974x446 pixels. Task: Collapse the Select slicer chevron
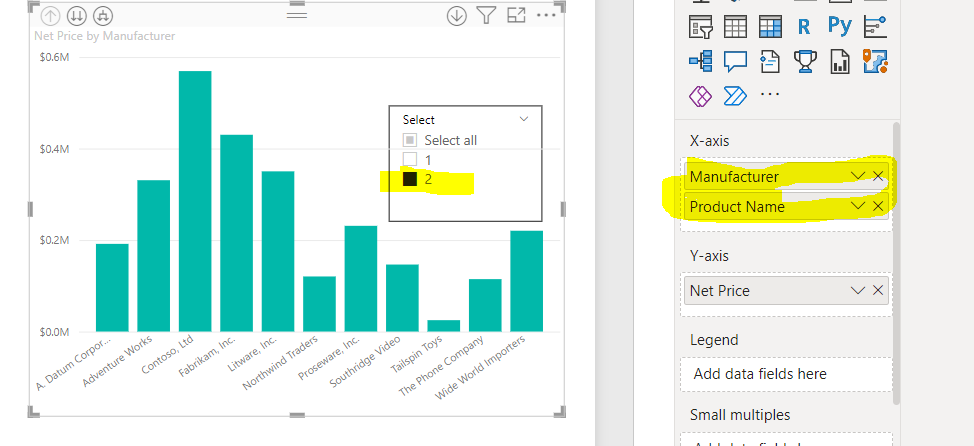[524, 119]
